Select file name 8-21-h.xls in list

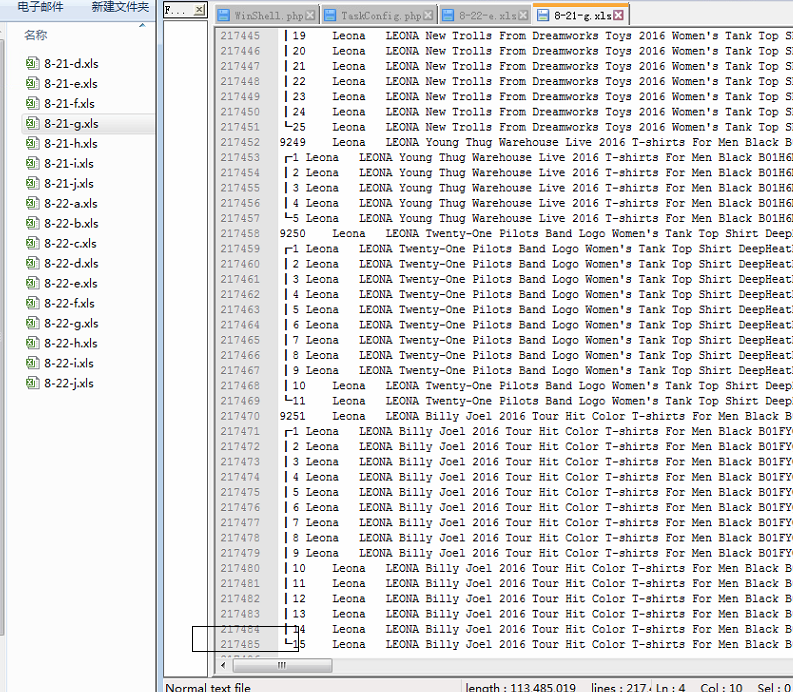click(71, 144)
